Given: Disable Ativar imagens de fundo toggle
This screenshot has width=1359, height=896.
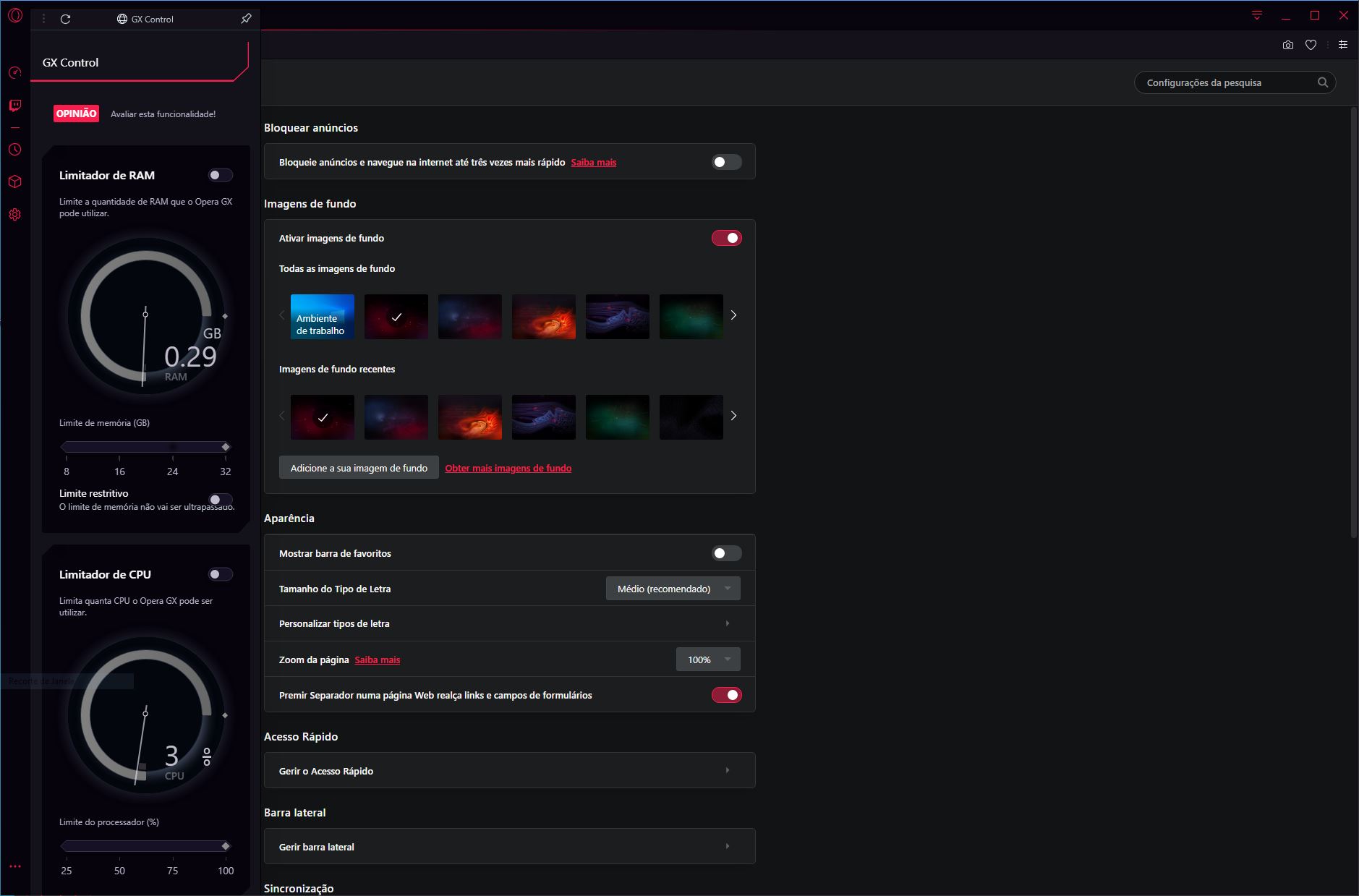Looking at the screenshot, I should 727,238.
